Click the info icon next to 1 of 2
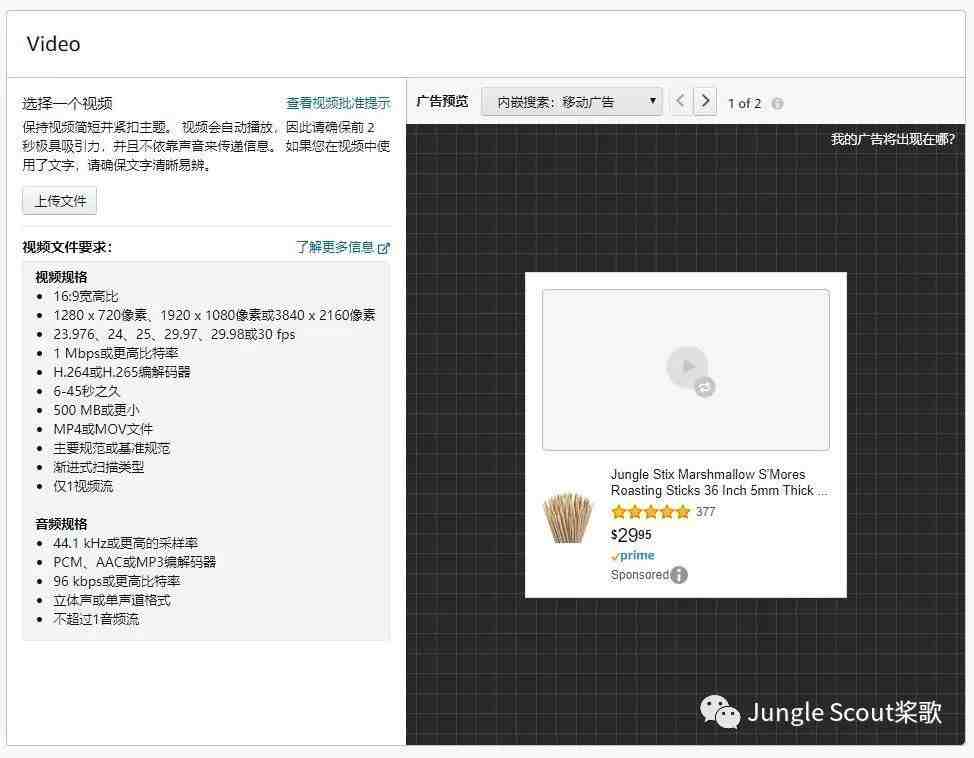974x758 pixels. (777, 104)
